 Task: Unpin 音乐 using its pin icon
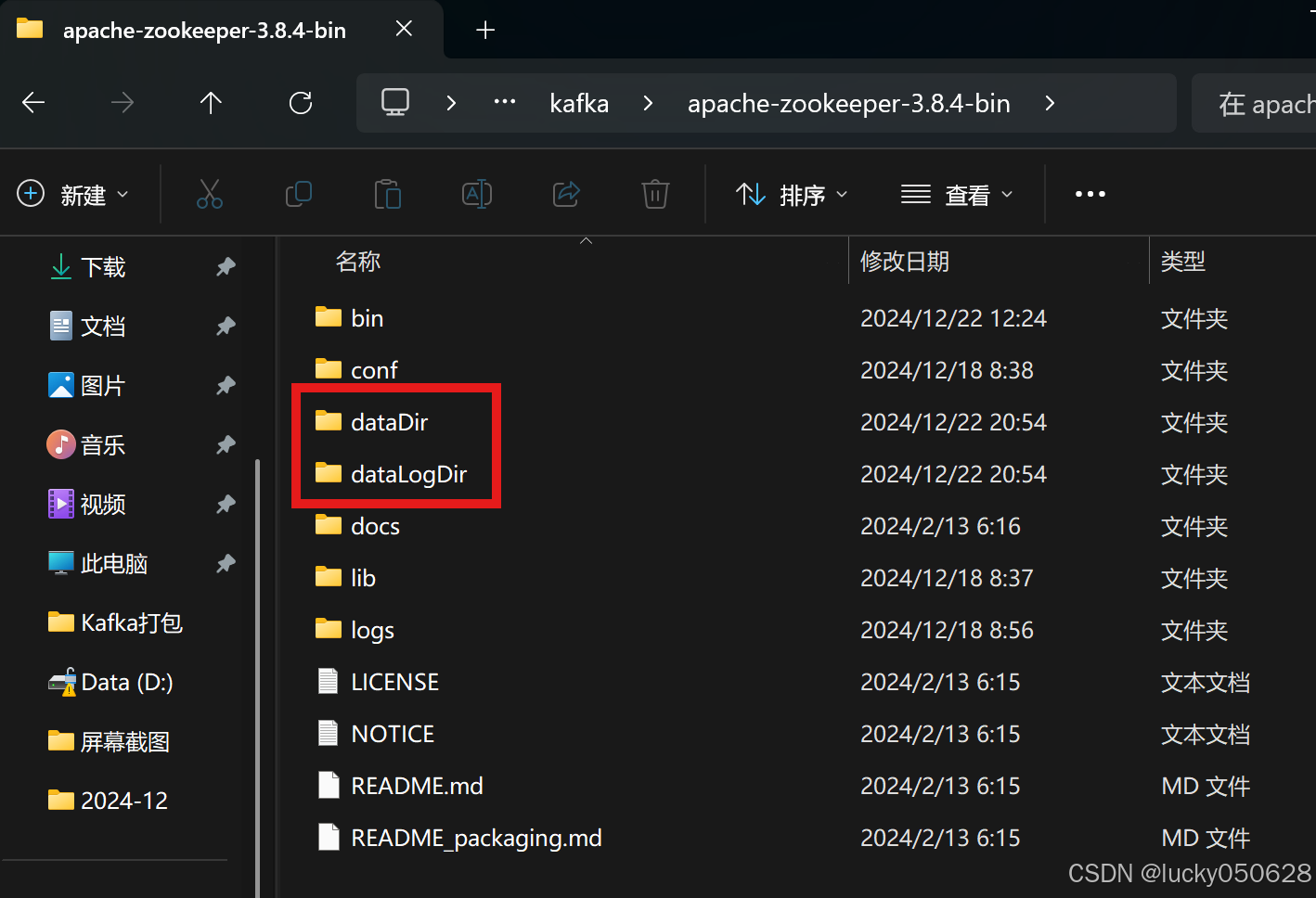[x=226, y=445]
